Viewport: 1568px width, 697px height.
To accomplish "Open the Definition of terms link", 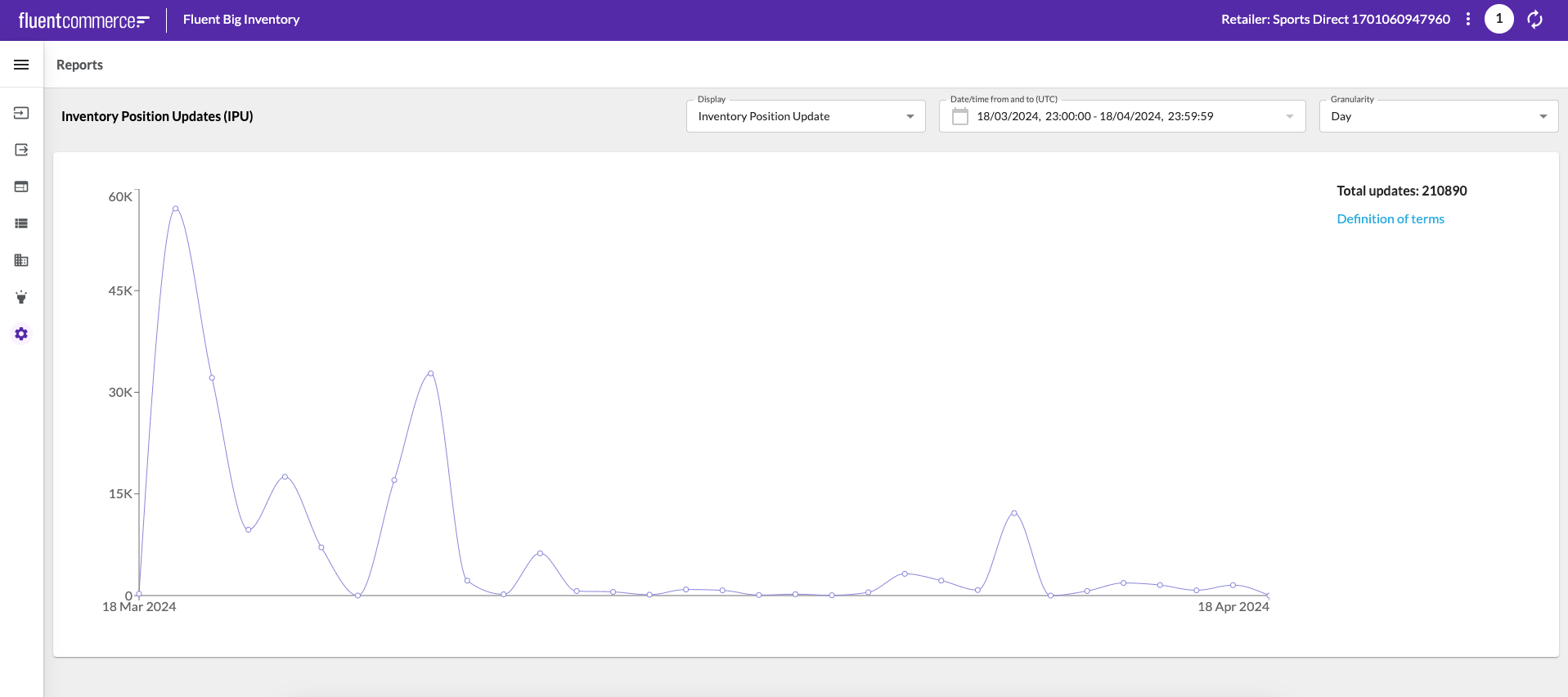I will pyautogui.click(x=1390, y=218).
